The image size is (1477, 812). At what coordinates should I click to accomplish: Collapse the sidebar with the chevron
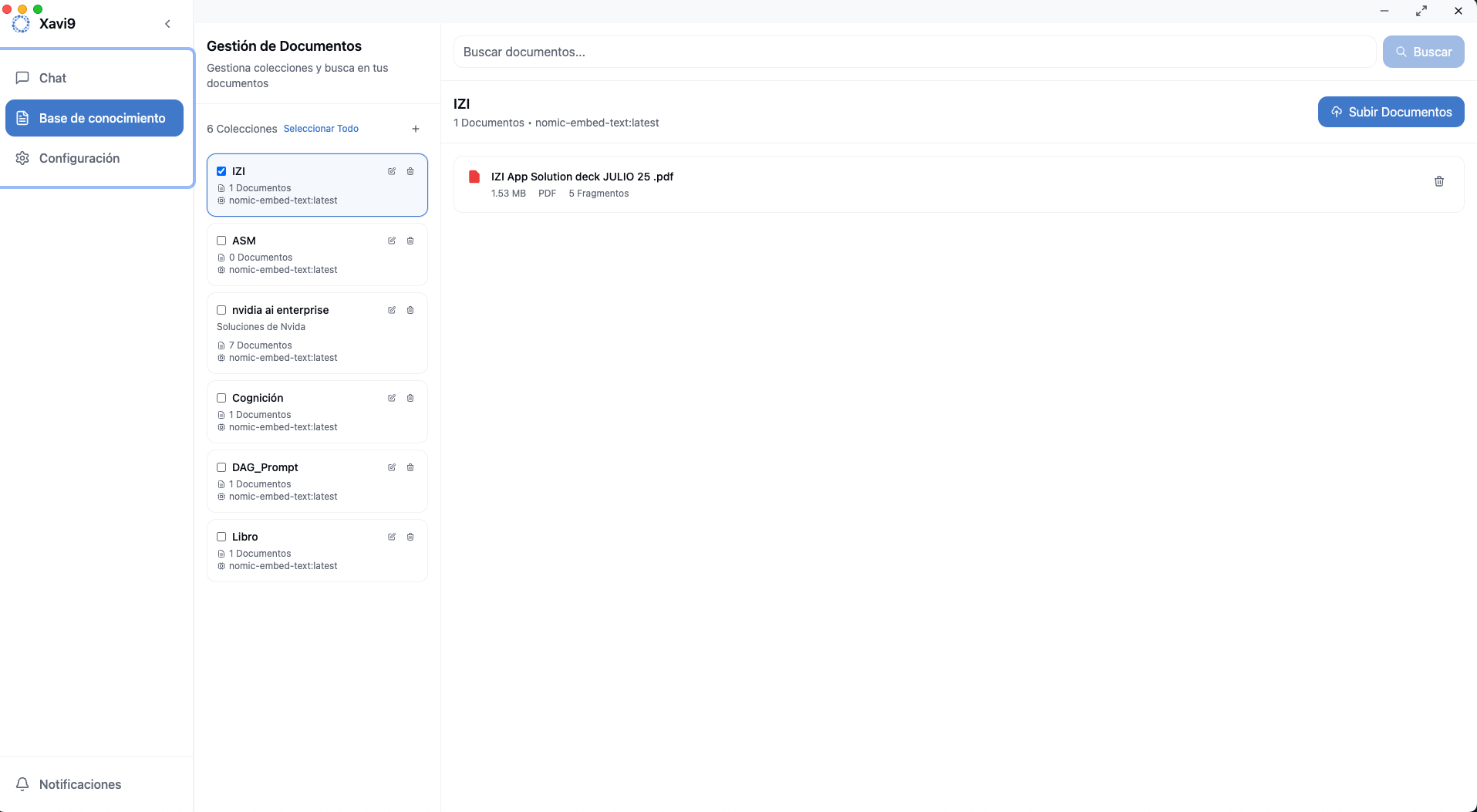[167, 24]
